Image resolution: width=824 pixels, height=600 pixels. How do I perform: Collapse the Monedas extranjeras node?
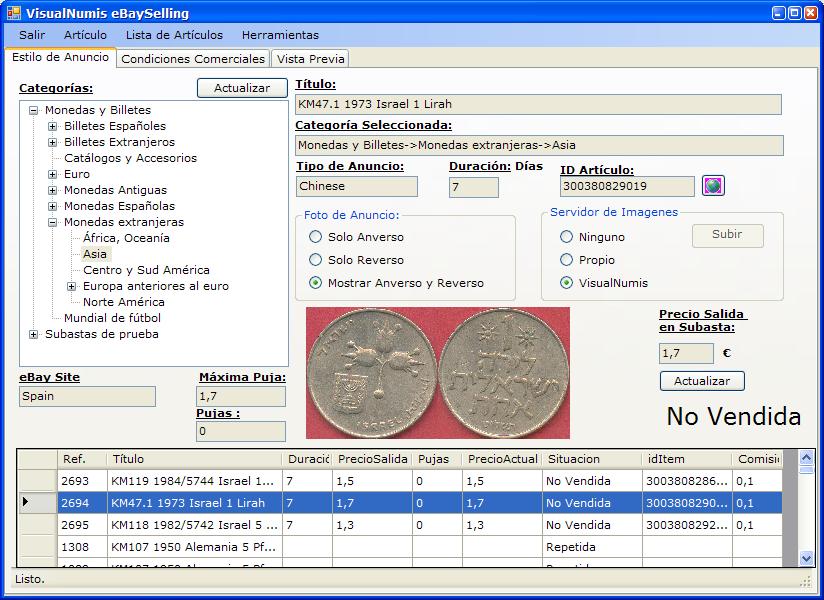click(53, 222)
